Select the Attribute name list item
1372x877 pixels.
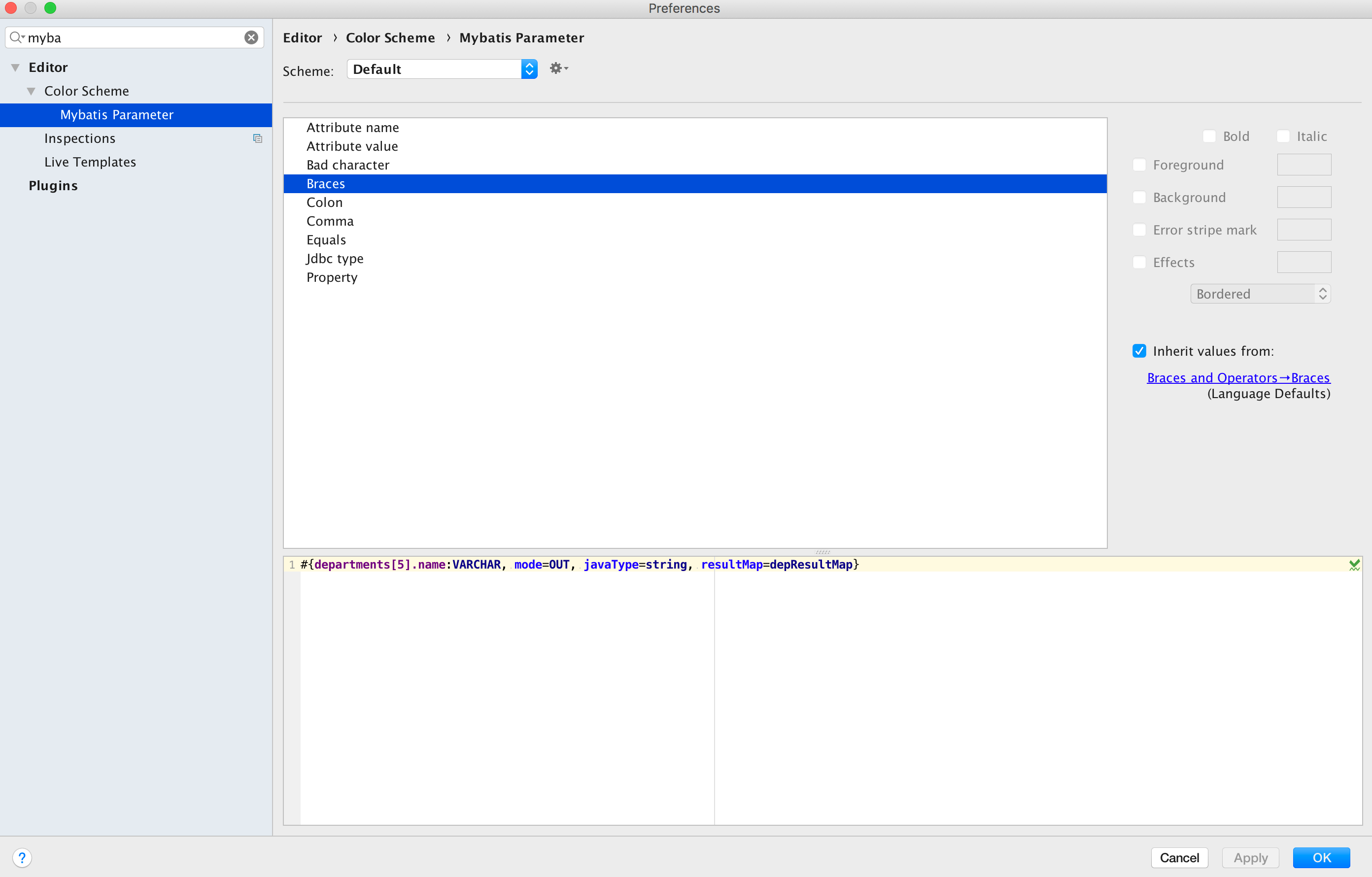coord(694,128)
